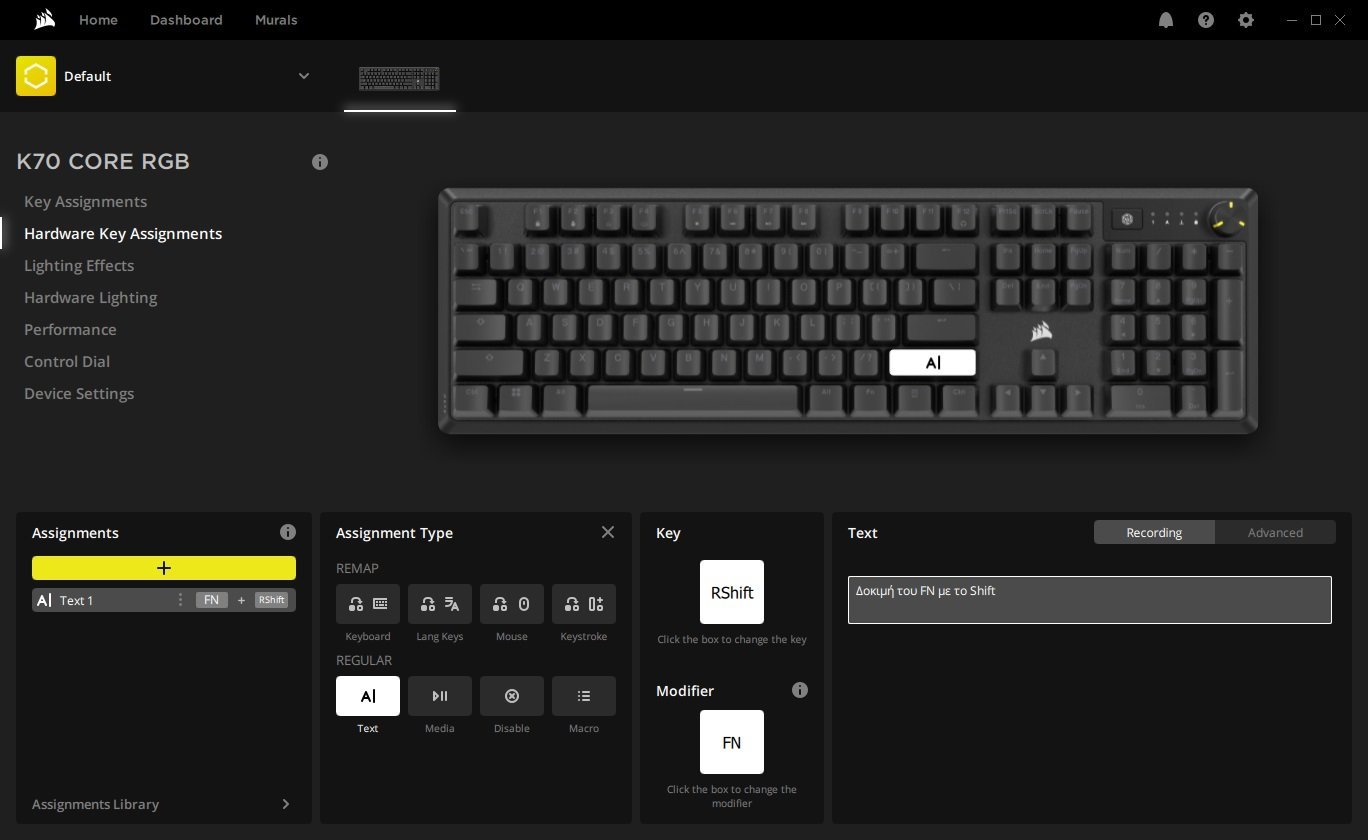Go to Lighting Effects section
This screenshot has height=840, width=1368.
[79, 265]
